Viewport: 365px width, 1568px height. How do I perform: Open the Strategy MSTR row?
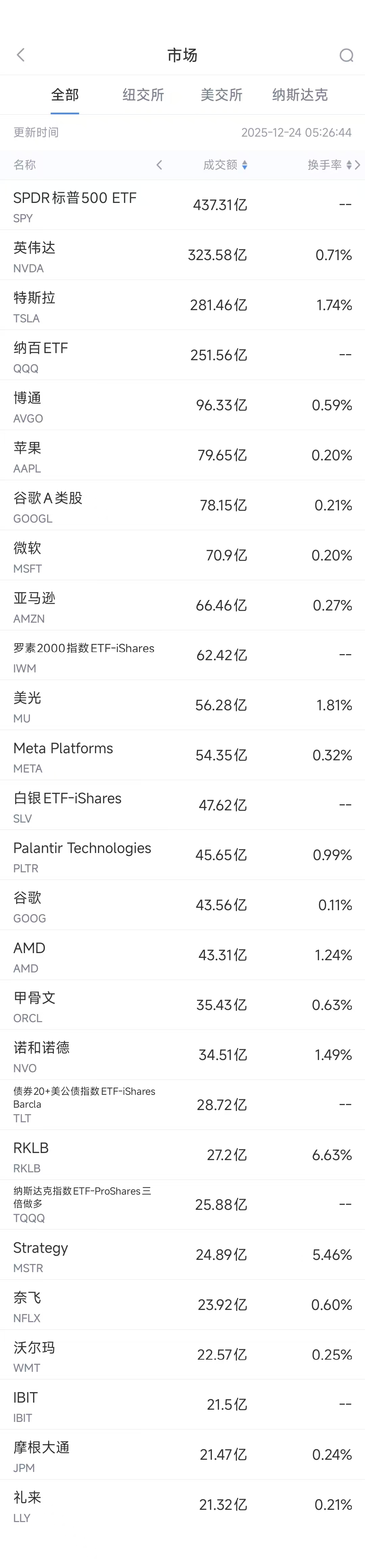coord(182,1255)
